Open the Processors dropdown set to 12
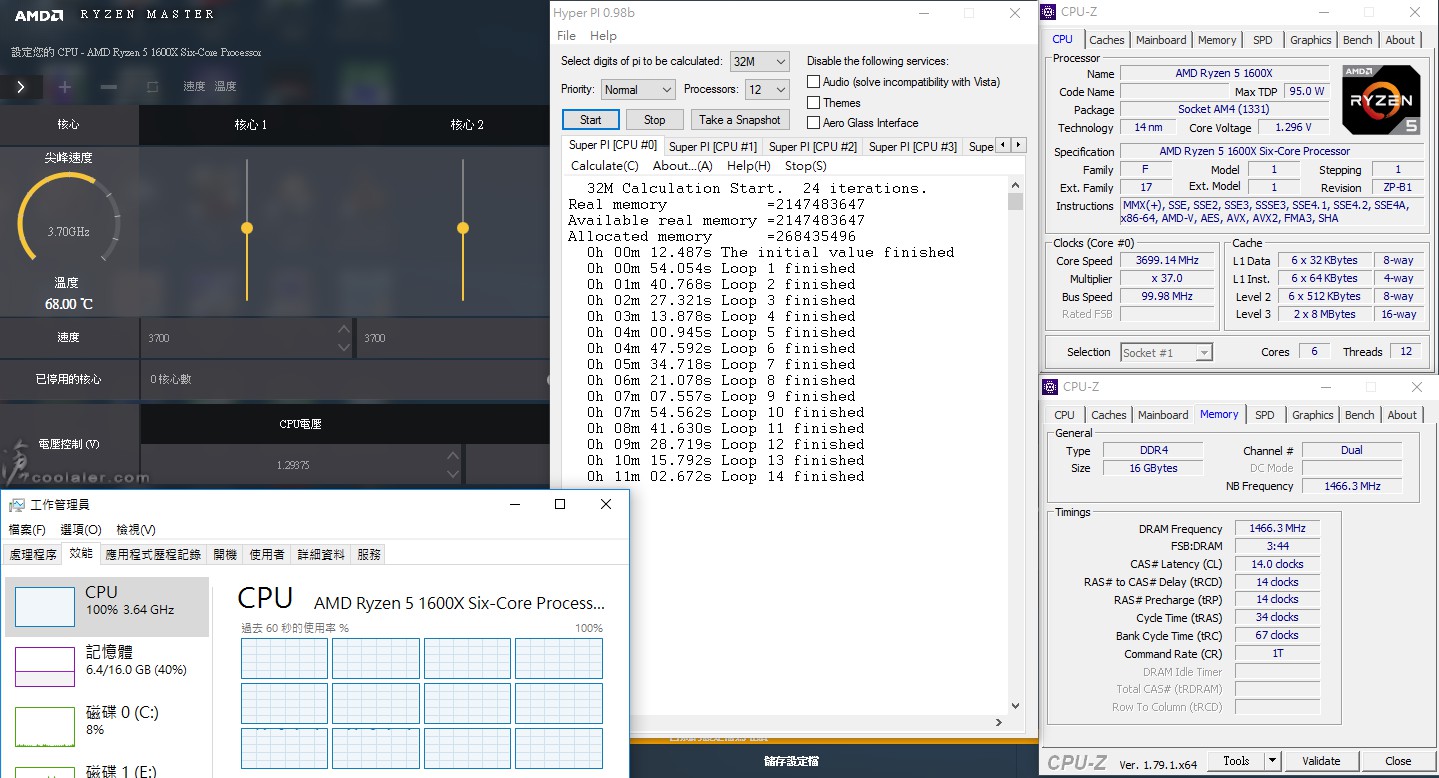The image size is (1439, 778). (767, 90)
